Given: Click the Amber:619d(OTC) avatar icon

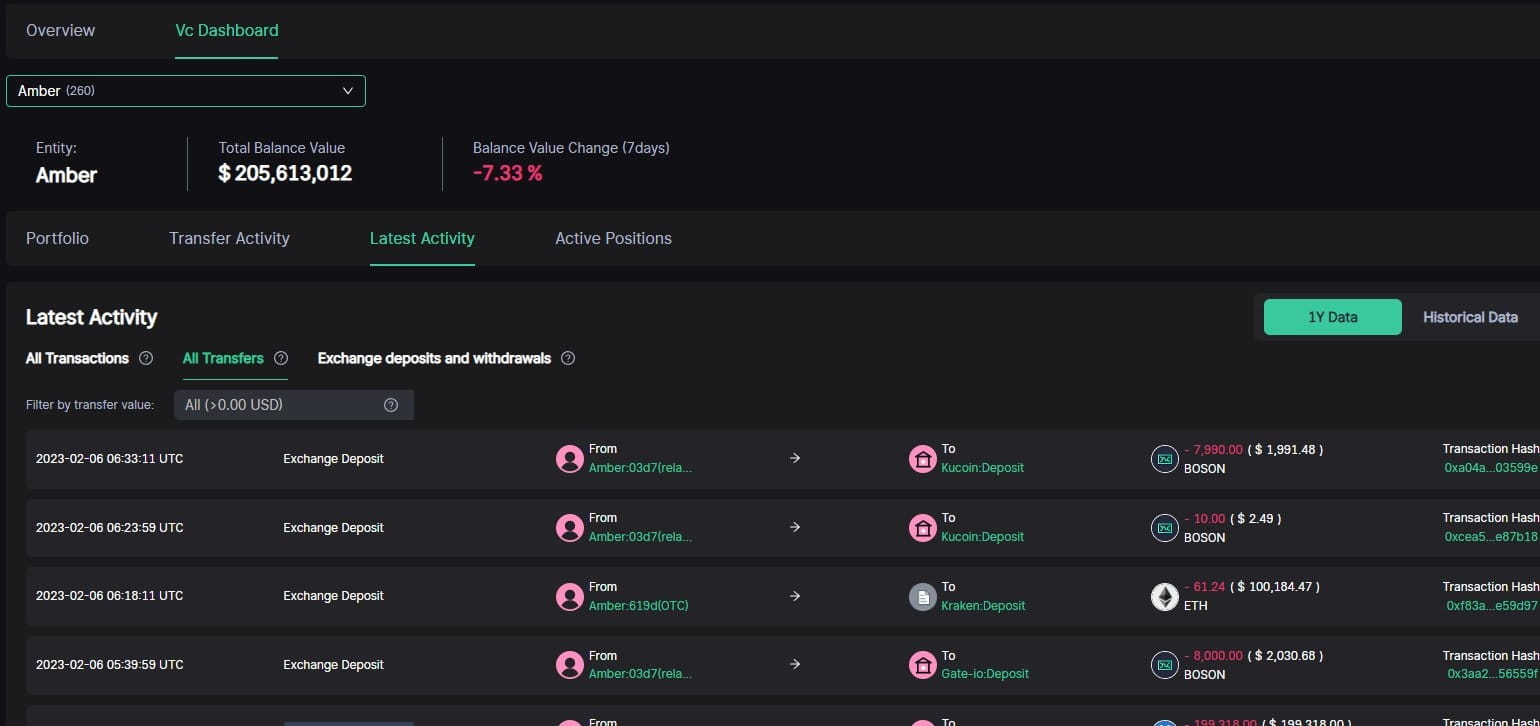Looking at the screenshot, I should [x=570, y=597].
